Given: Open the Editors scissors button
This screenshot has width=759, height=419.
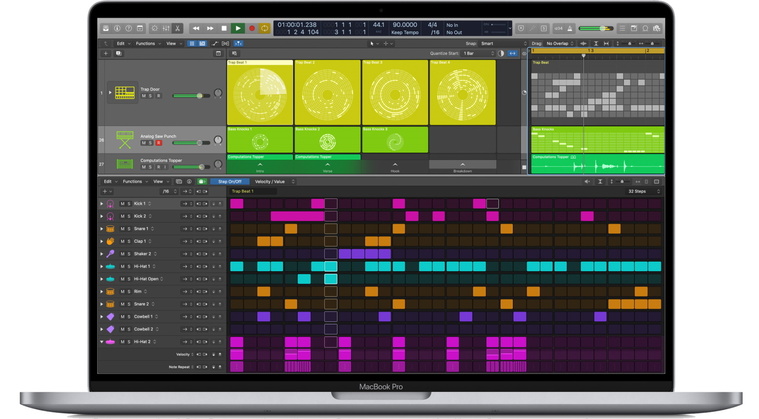Looking at the screenshot, I should 178,29.
